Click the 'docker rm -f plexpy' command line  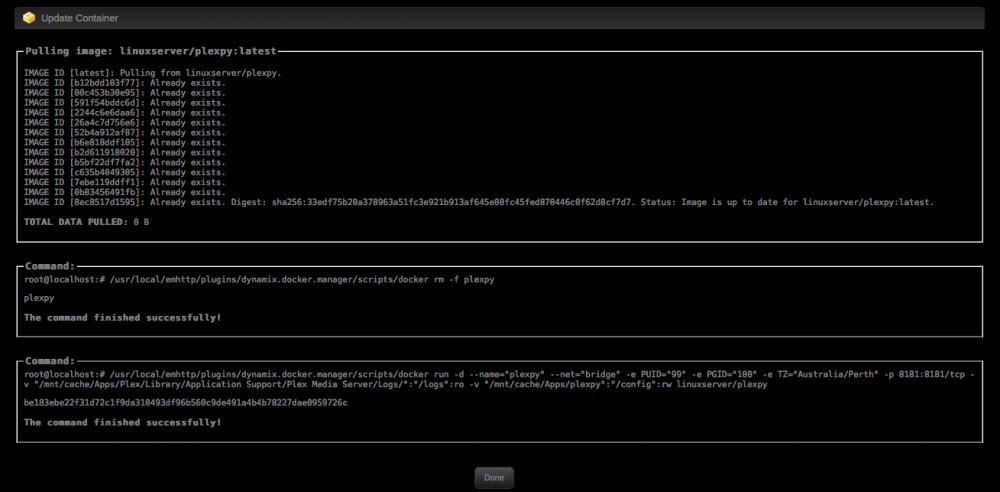(259, 280)
